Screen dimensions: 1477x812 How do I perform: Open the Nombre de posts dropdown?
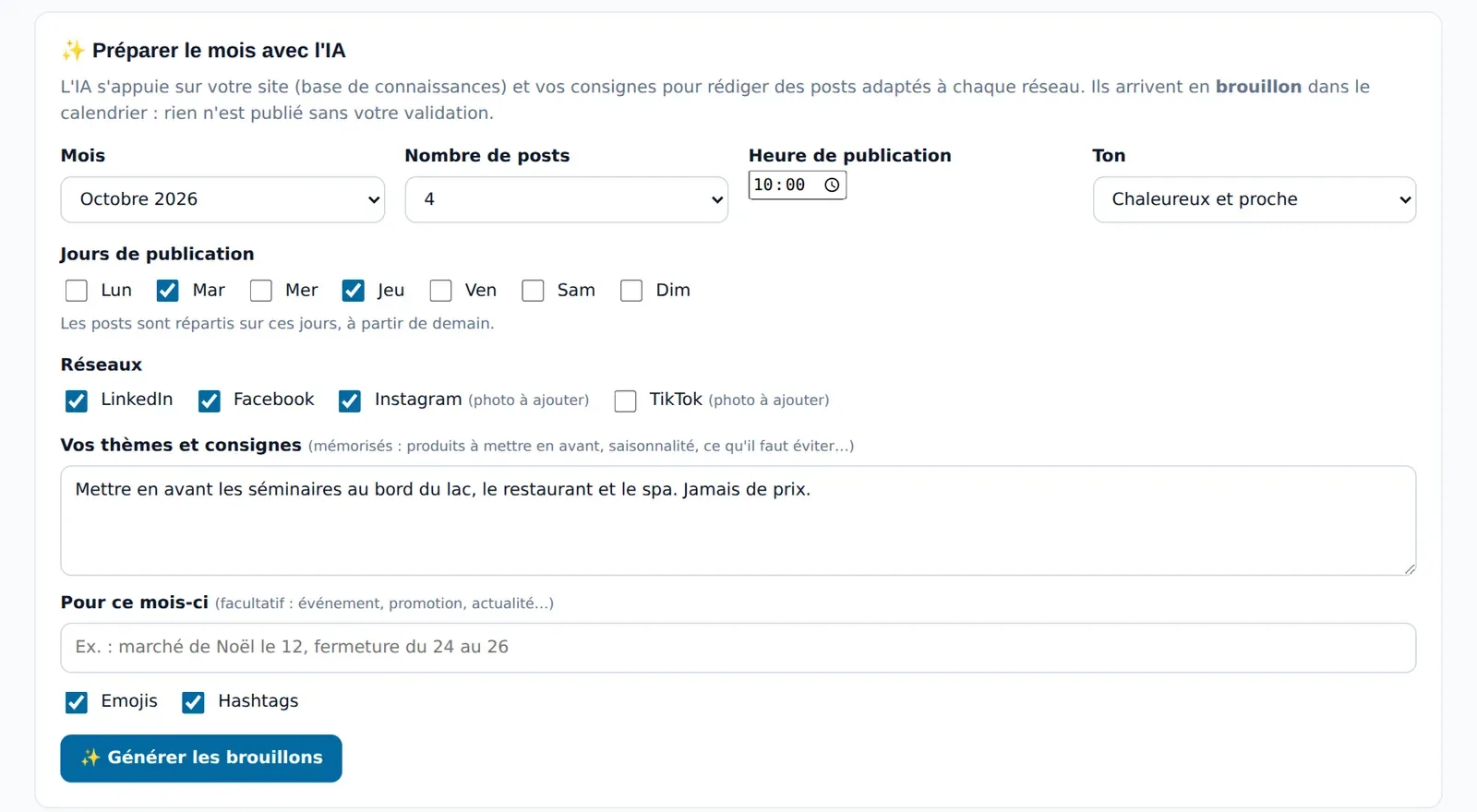click(567, 199)
